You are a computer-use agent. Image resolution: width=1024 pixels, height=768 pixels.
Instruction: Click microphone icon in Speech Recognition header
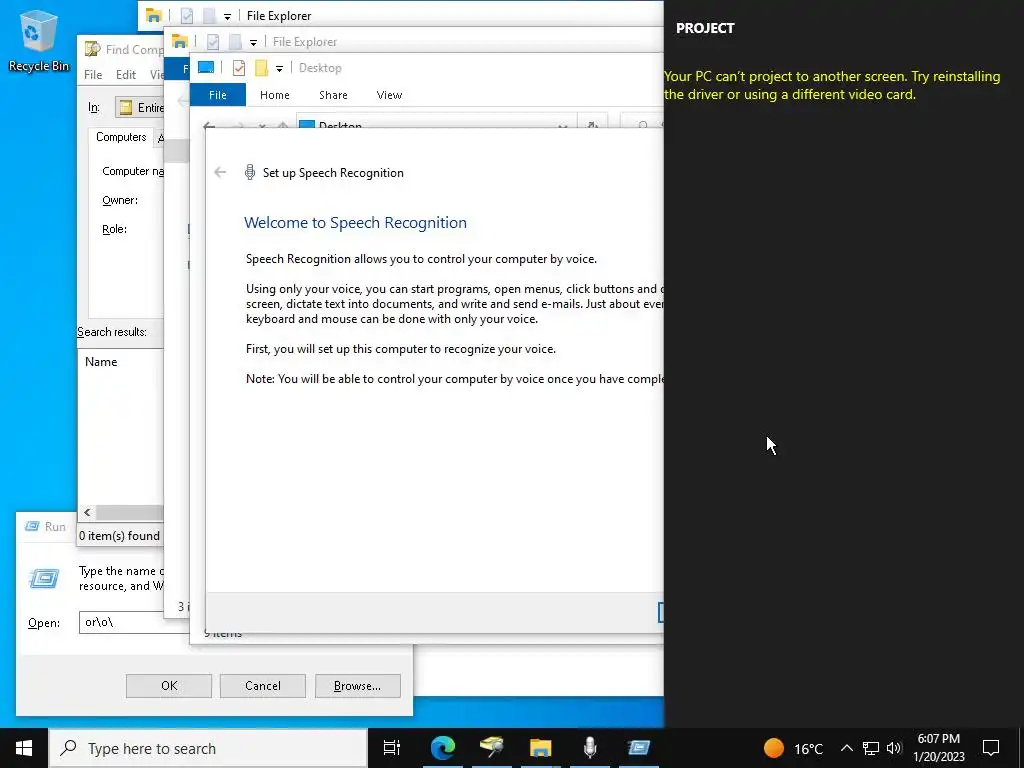point(249,172)
